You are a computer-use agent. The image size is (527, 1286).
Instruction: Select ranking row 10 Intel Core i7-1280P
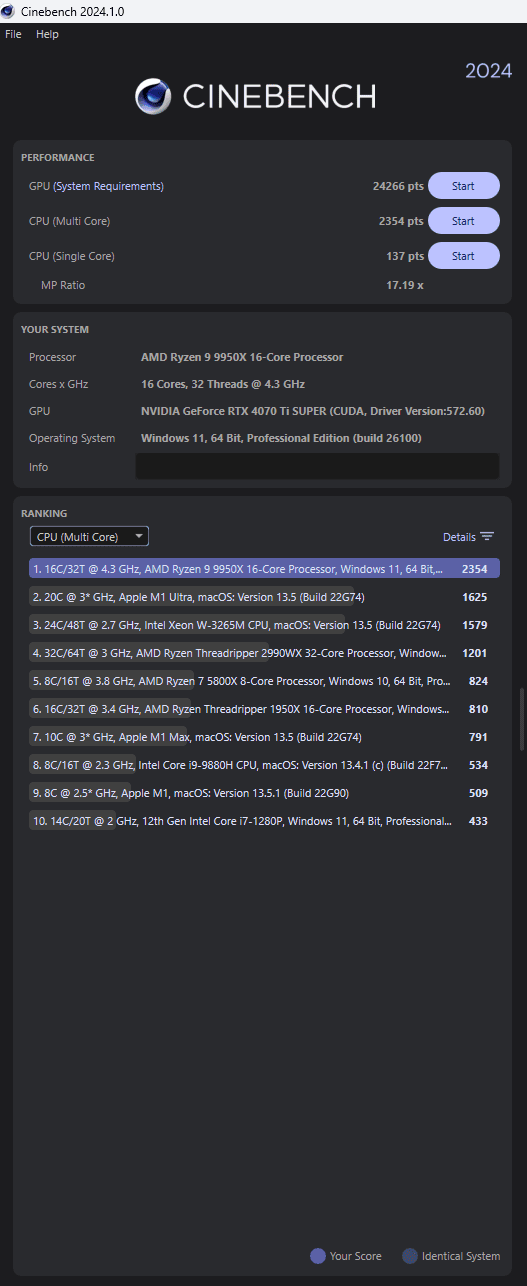pyautogui.click(x=264, y=821)
